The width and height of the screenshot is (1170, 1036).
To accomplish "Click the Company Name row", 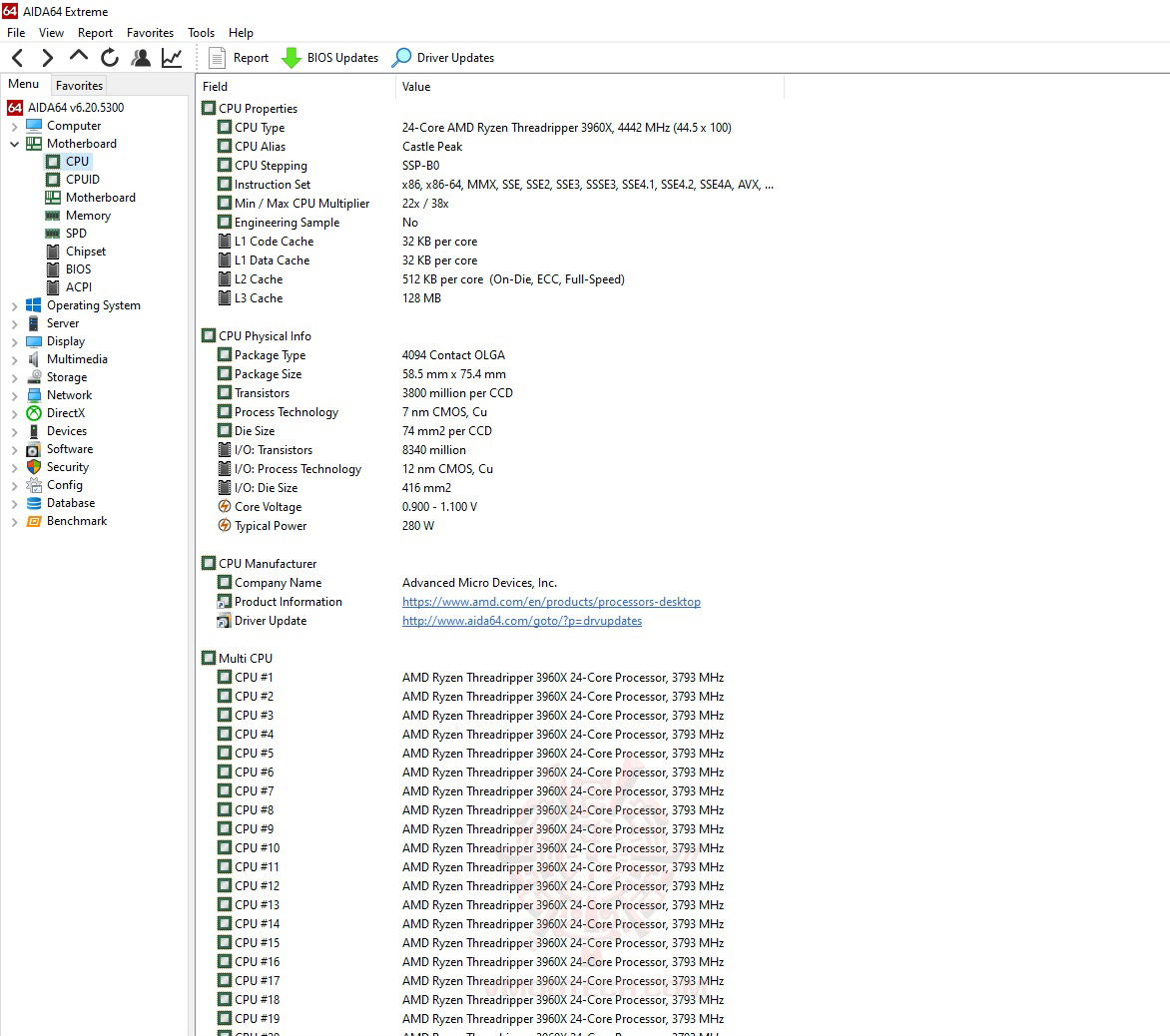I will pyautogui.click(x=492, y=583).
